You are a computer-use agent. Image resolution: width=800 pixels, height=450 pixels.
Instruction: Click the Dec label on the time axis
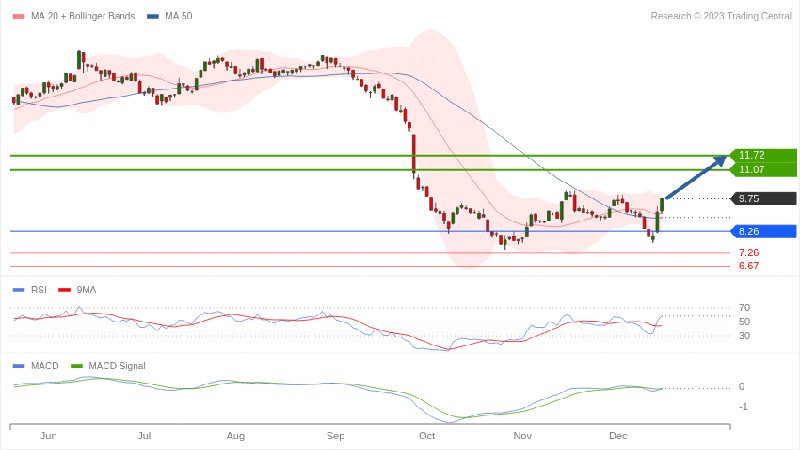click(616, 437)
